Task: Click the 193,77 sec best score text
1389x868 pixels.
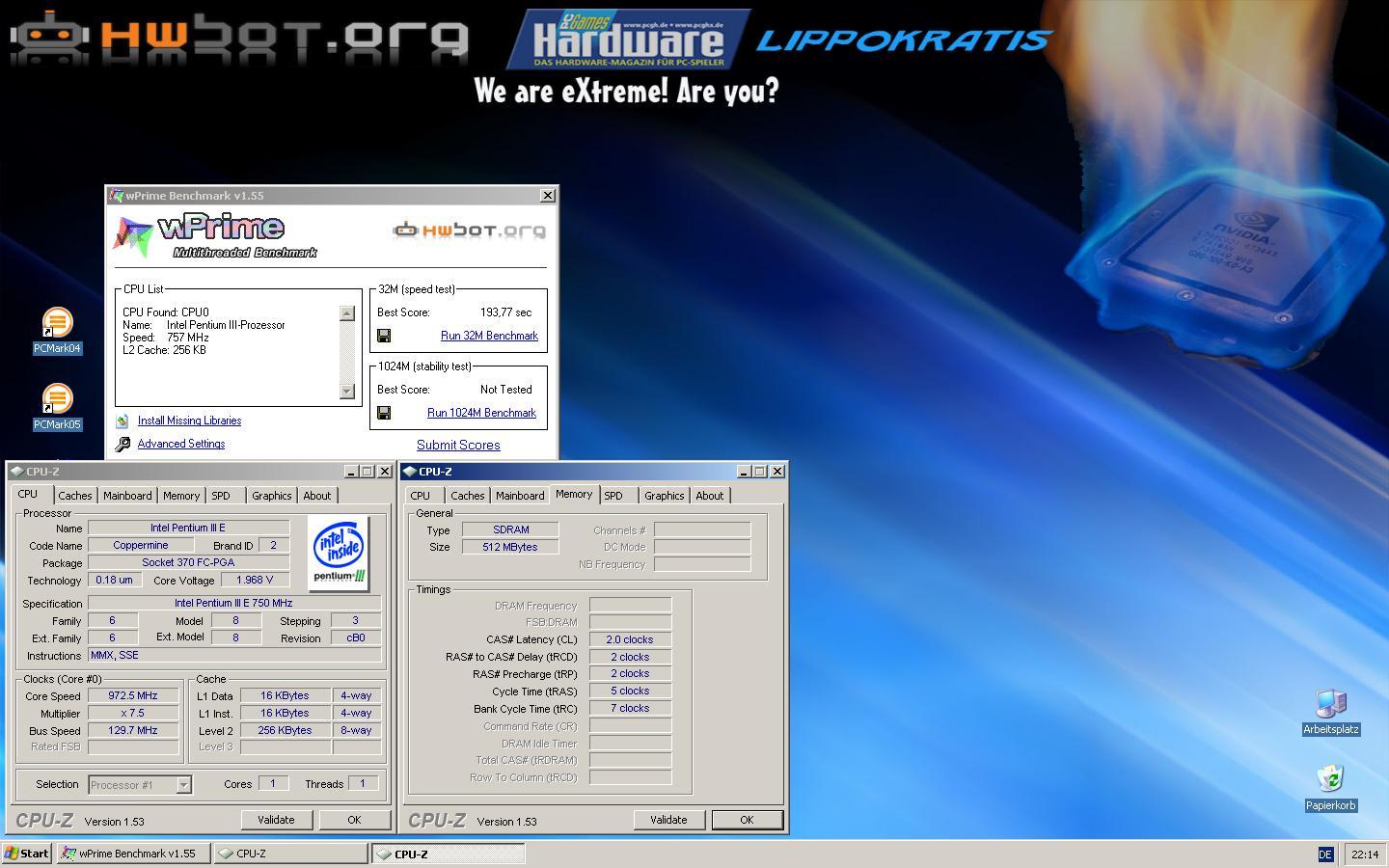Action: point(505,312)
